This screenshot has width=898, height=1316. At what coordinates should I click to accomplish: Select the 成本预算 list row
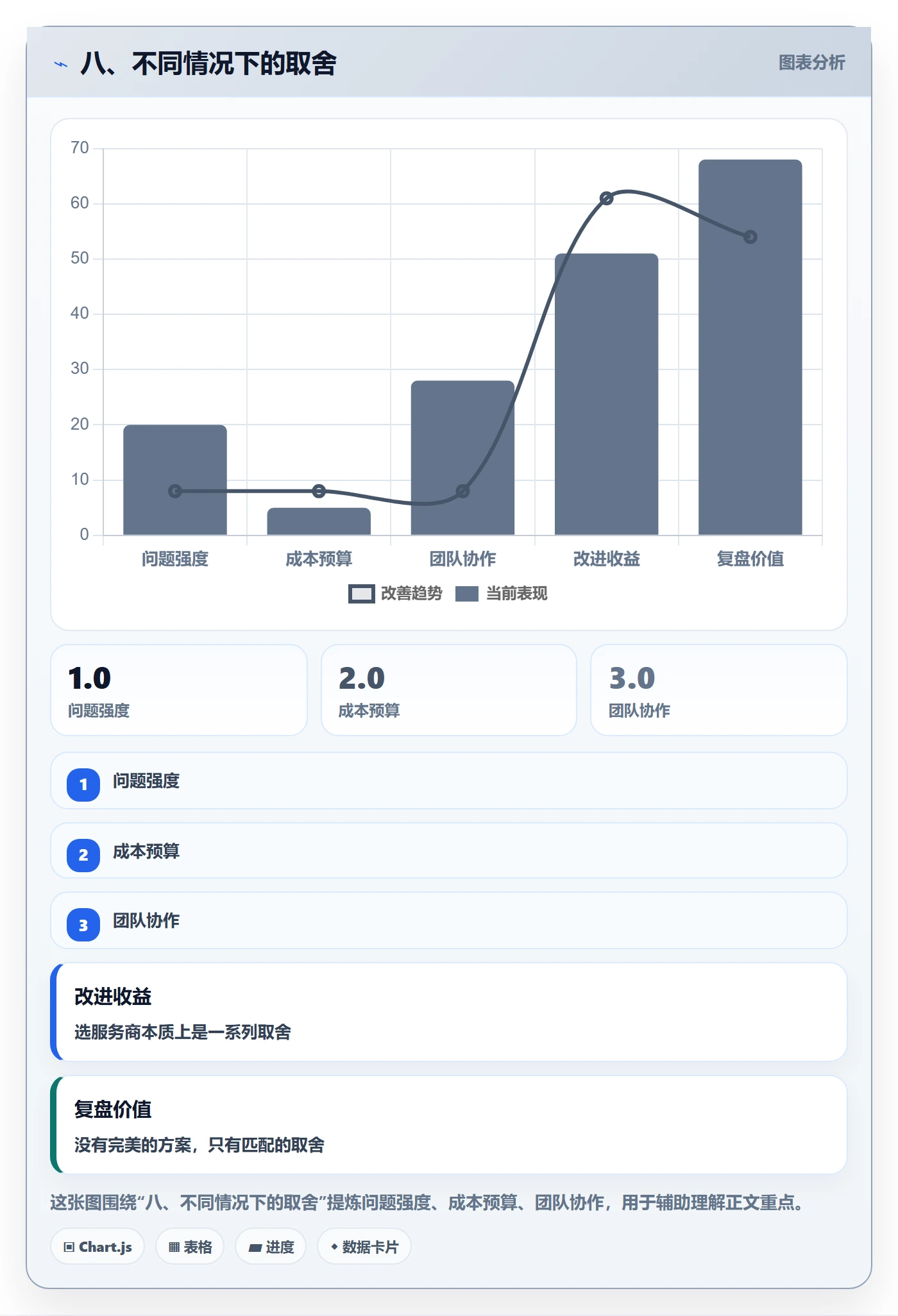tap(449, 851)
